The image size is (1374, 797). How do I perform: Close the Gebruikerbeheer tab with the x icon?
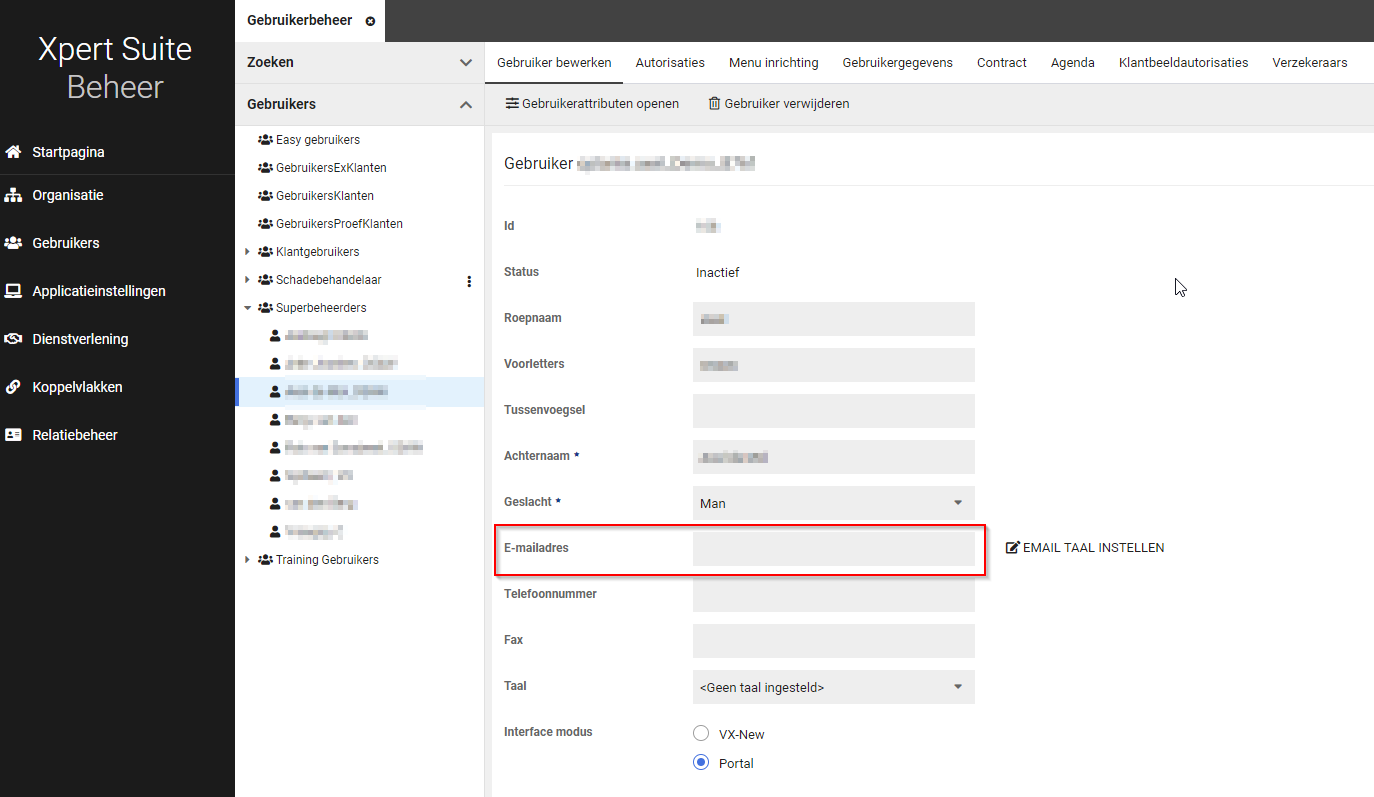[371, 21]
